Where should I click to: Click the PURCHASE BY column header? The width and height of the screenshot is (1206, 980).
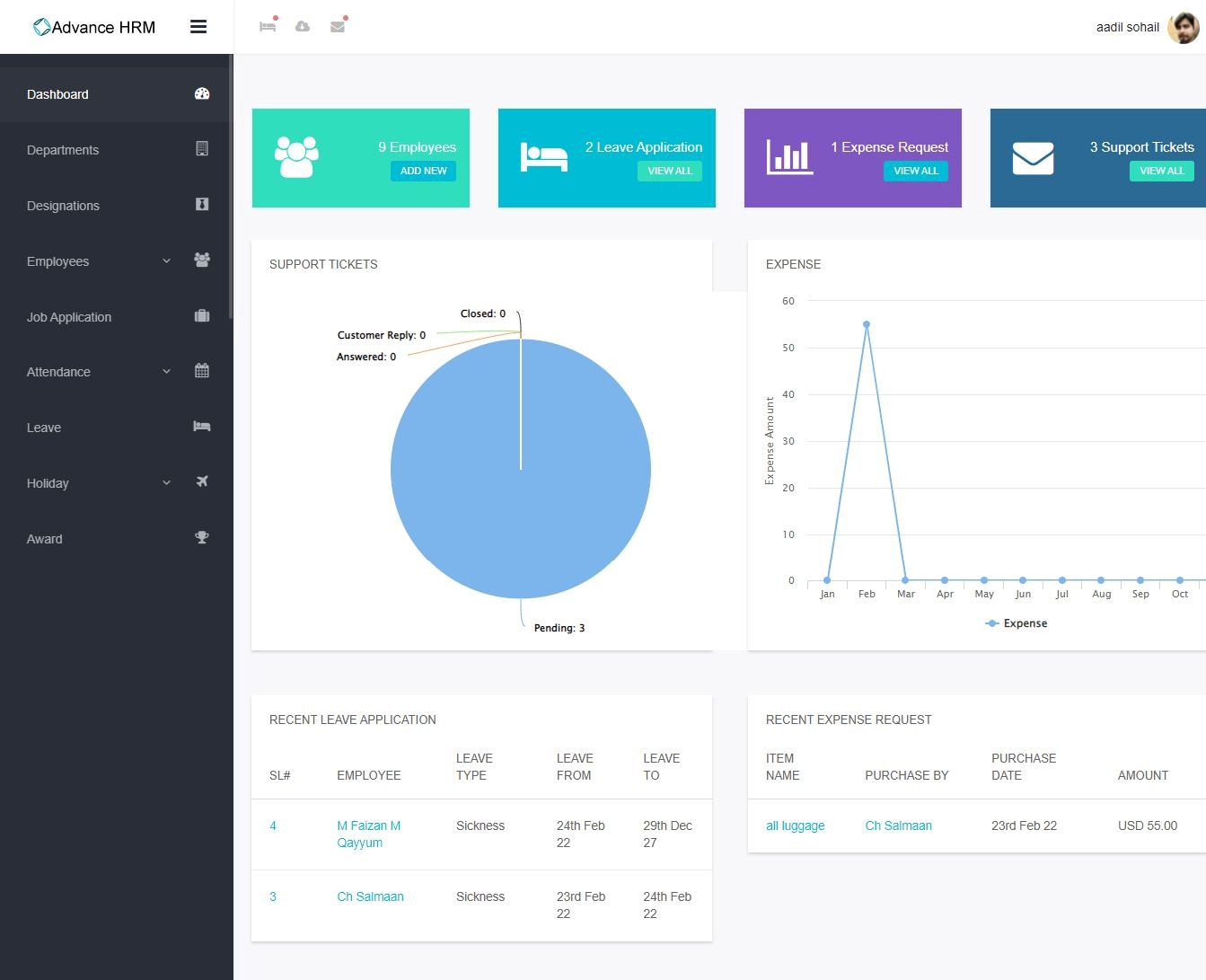[906, 775]
